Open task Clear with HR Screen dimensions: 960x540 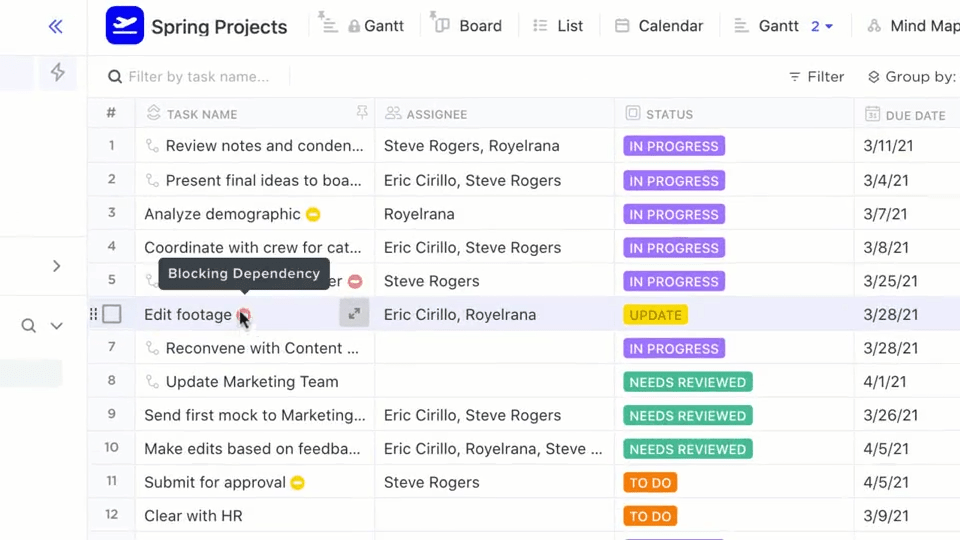tap(193, 516)
